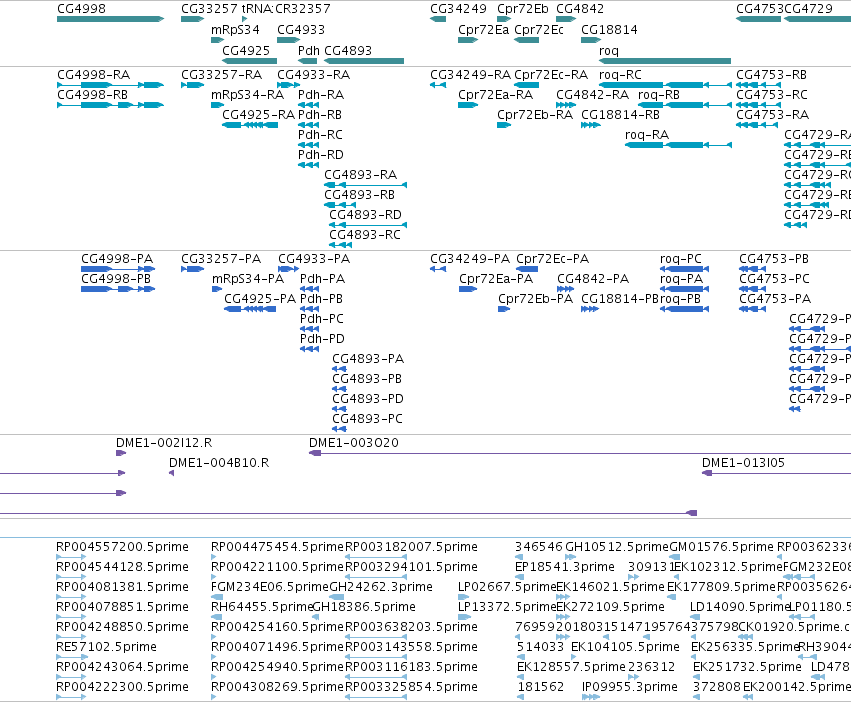
Task: Select the CG4893-RD transcript label
Action: [x=365, y=214]
